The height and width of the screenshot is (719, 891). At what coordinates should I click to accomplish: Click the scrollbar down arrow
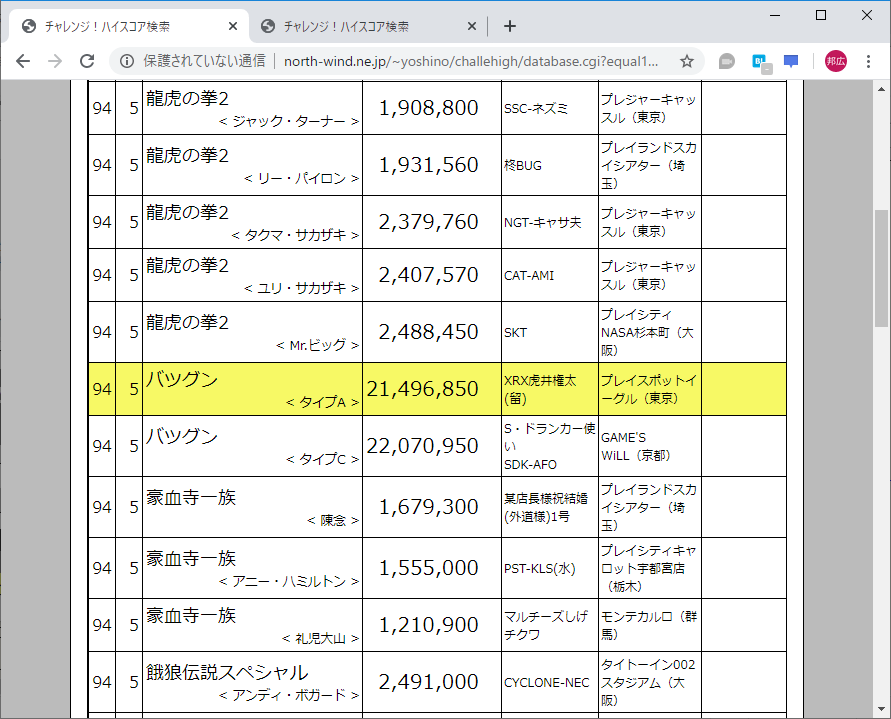(881, 709)
